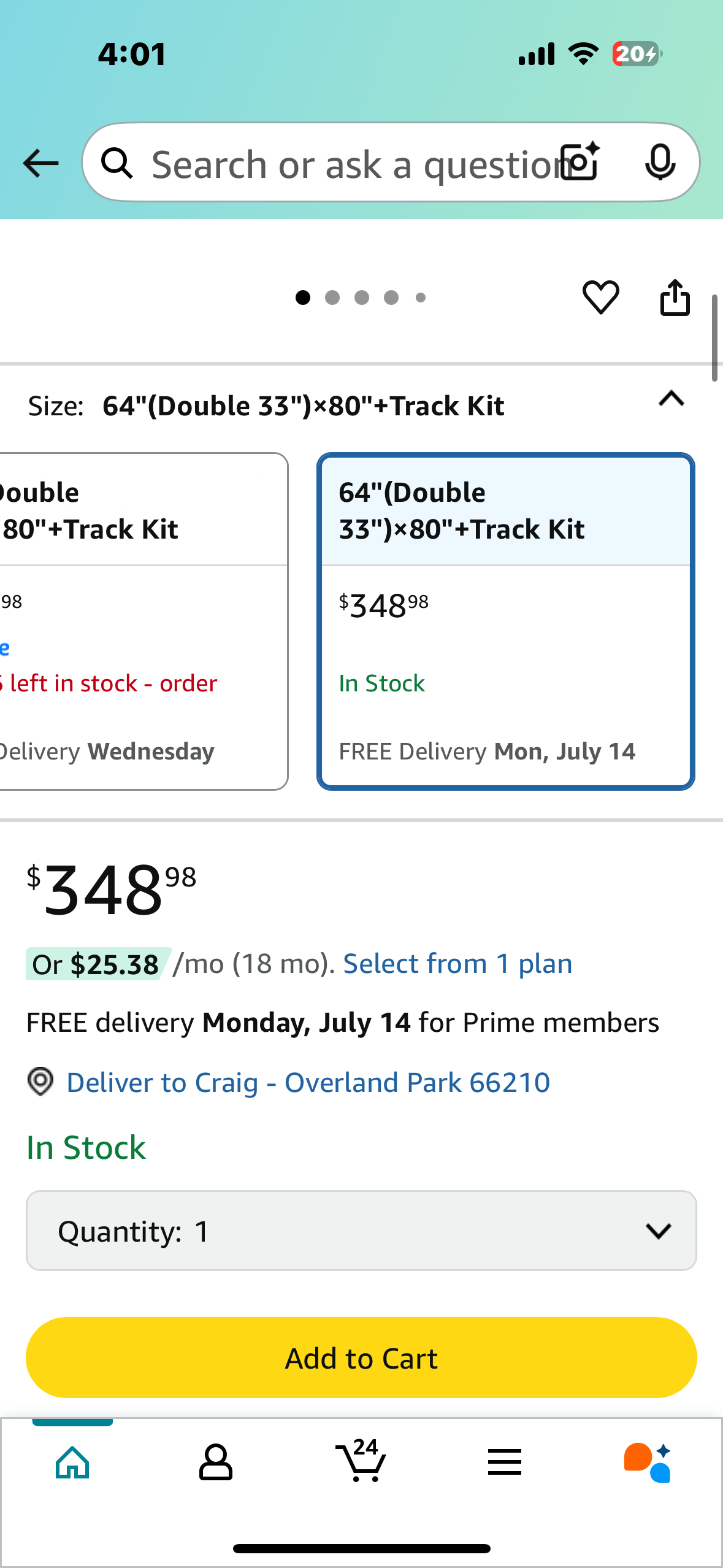Viewport: 723px width, 1568px height.
Task: Tap the share icon
Action: [x=675, y=298]
